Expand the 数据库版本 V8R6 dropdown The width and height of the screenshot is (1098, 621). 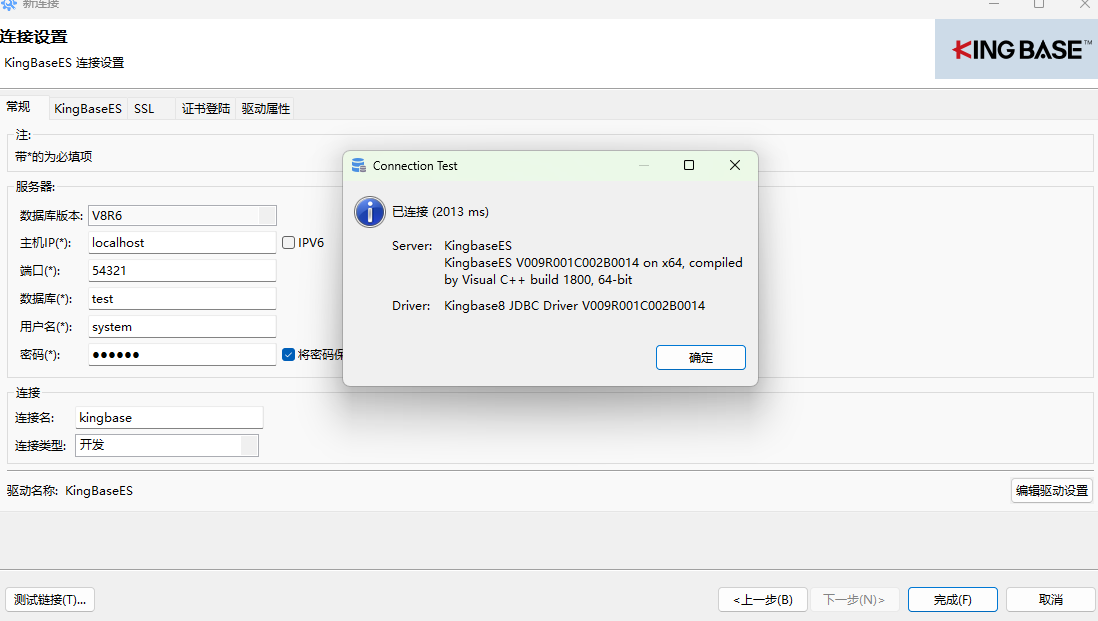(267, 216)
